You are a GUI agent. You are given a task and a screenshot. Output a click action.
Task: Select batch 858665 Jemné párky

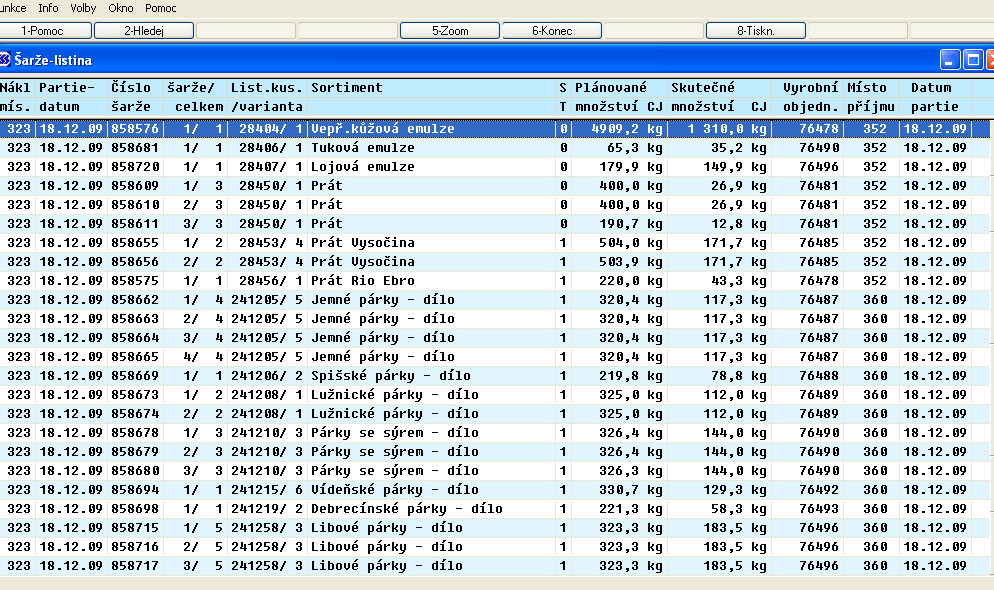494,357
